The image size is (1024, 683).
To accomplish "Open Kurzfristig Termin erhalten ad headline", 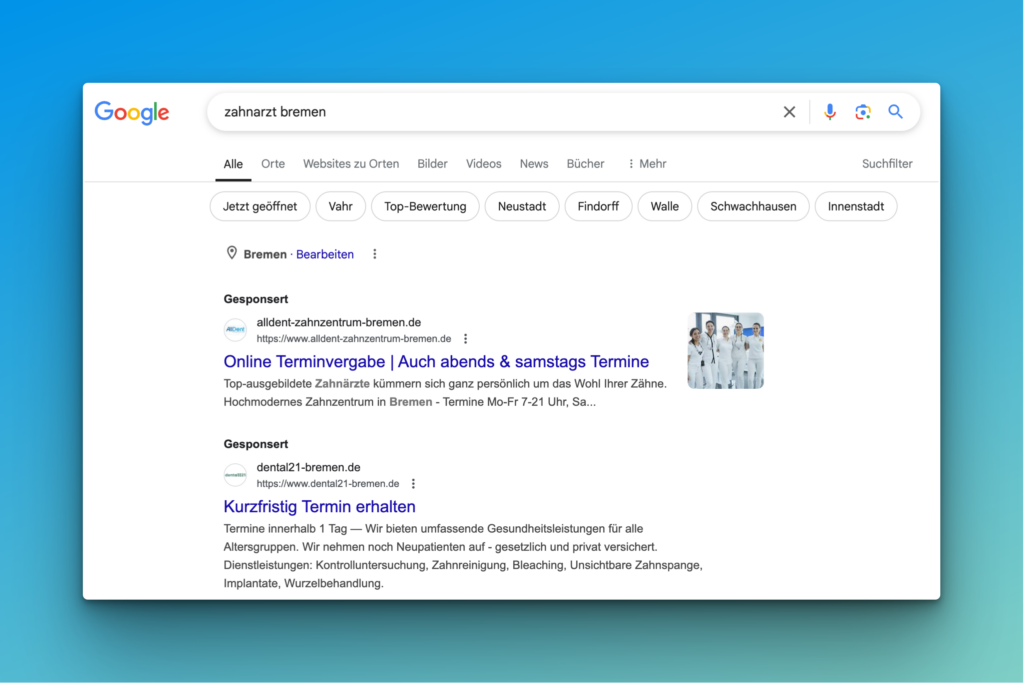I will tap(319, 506).
